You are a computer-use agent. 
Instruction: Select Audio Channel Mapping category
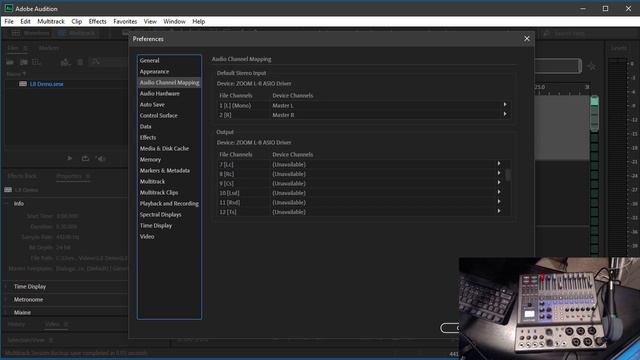pos(169,82)
